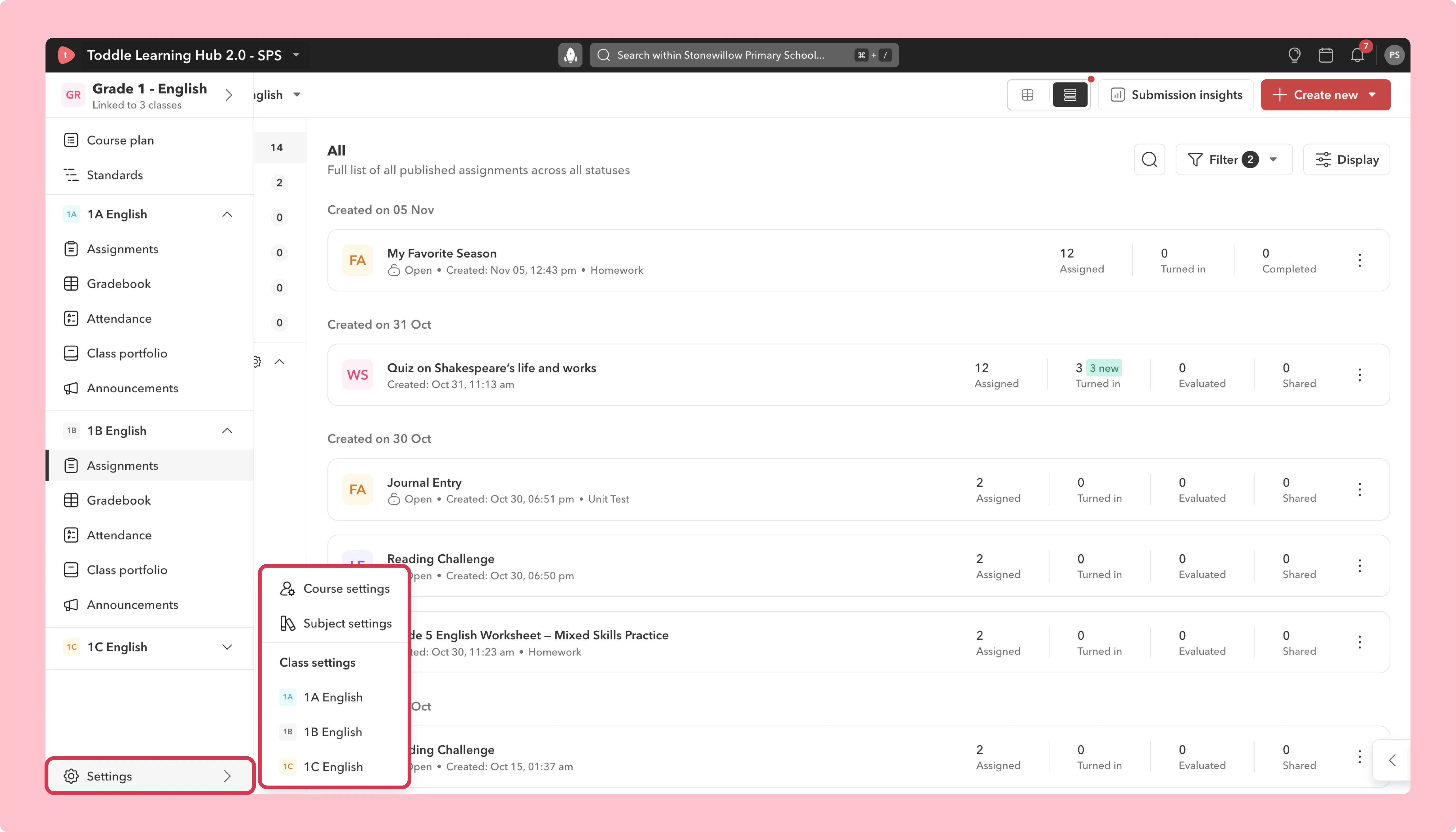The width and height of the screenshot is (1456, 832).
Task: Open Gradebook under 1B English
Action: tap(150, 501)
